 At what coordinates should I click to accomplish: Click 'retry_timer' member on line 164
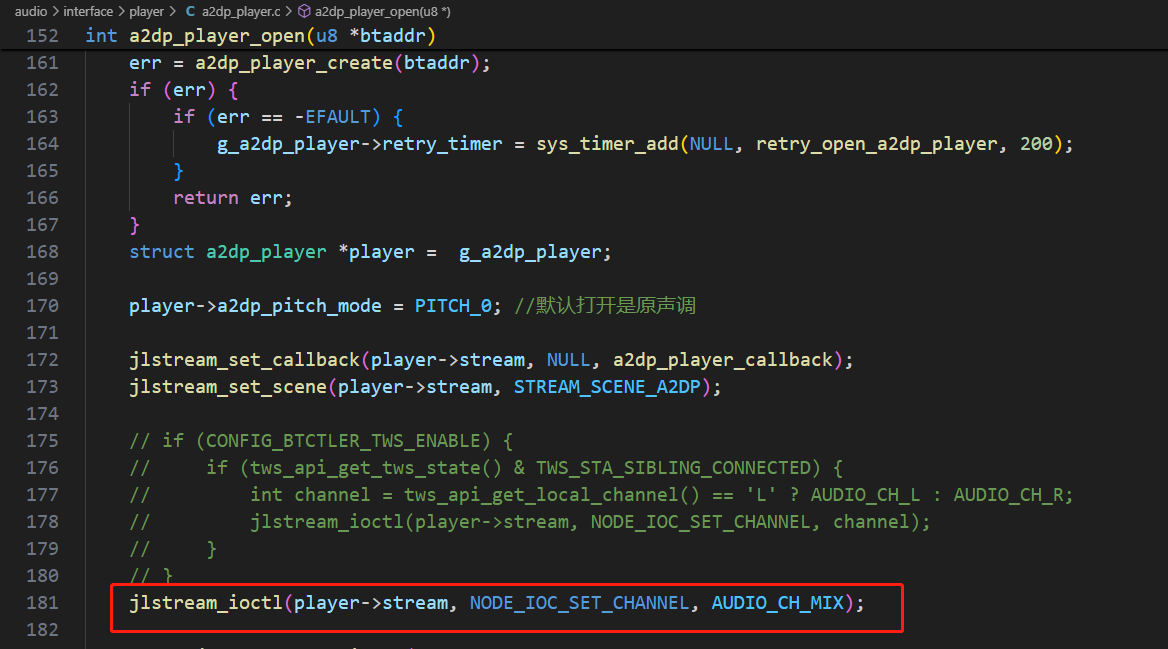[x=442, y=144]
